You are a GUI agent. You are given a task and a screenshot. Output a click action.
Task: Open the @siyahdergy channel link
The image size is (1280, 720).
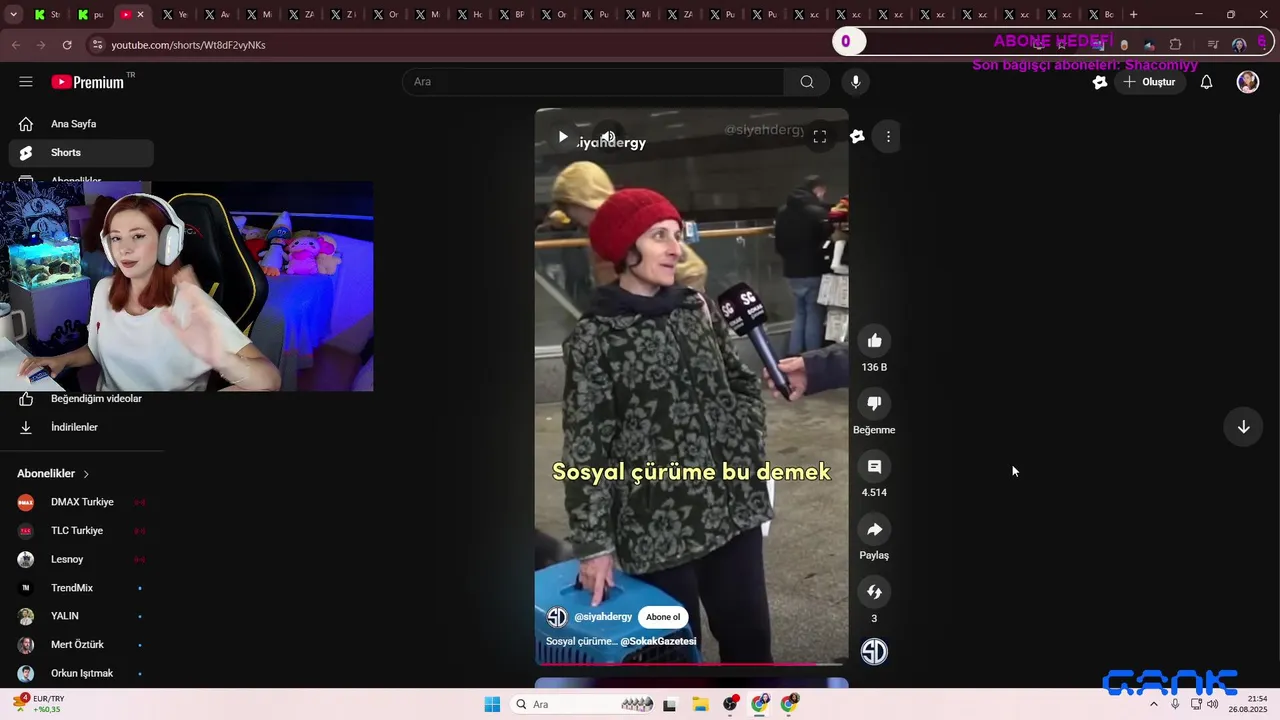click(603, 617)
